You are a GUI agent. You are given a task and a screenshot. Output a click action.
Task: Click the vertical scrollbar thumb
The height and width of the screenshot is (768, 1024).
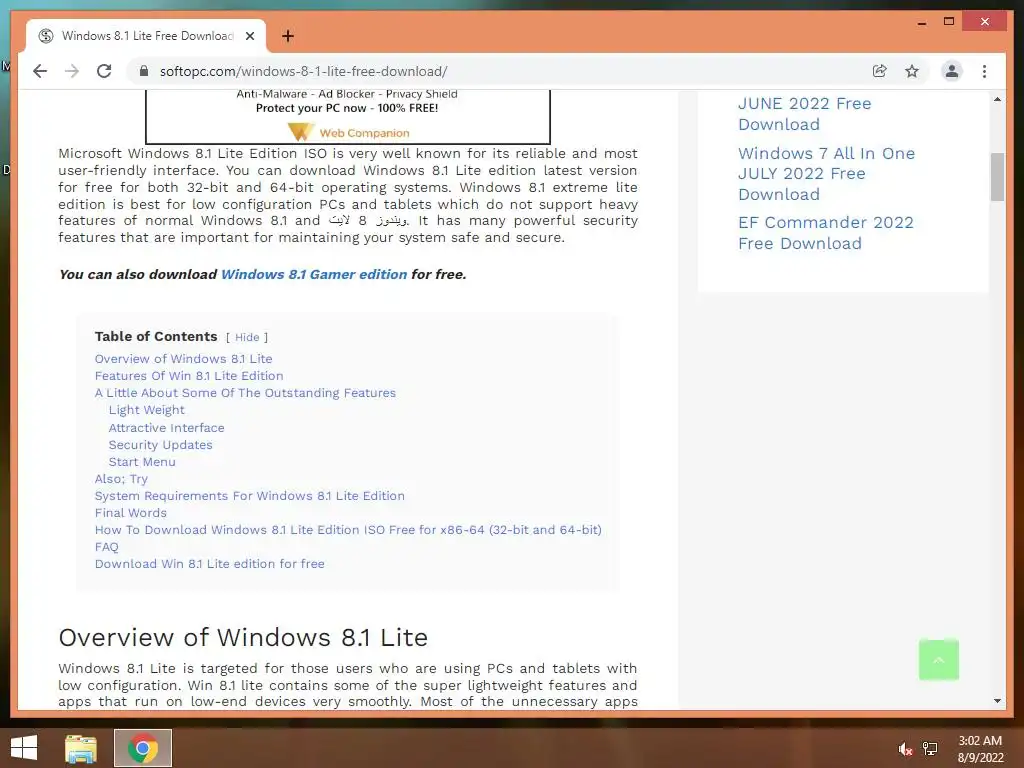(x=997, y=177)
